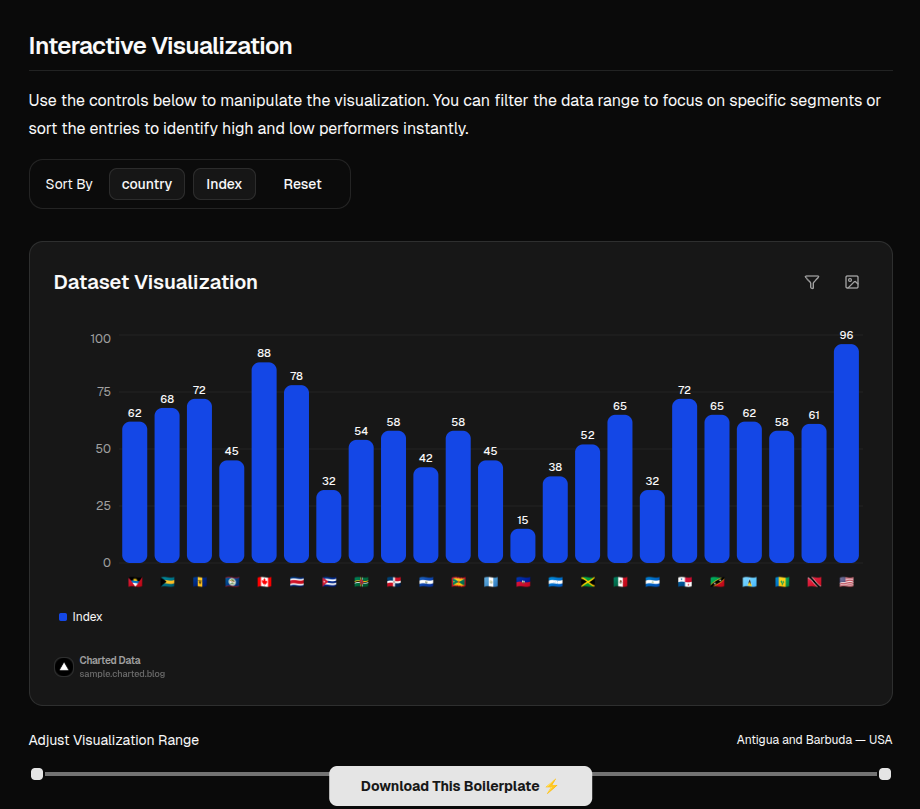Click the Charted Data logo icon
This screenshot has height=809, width=920.
coord(63,666)
